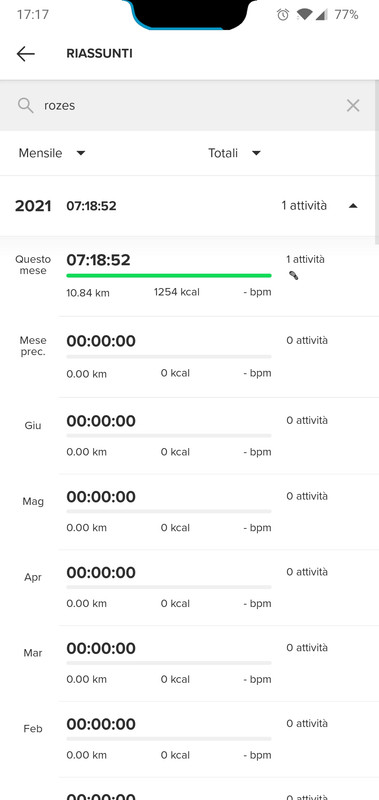Select the Mag month entry

pos(189,512)
